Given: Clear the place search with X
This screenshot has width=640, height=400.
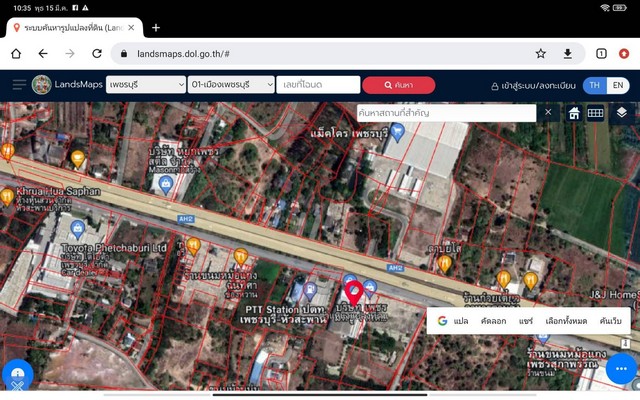Looking at the screenshot, I should [x=548, y=112].
